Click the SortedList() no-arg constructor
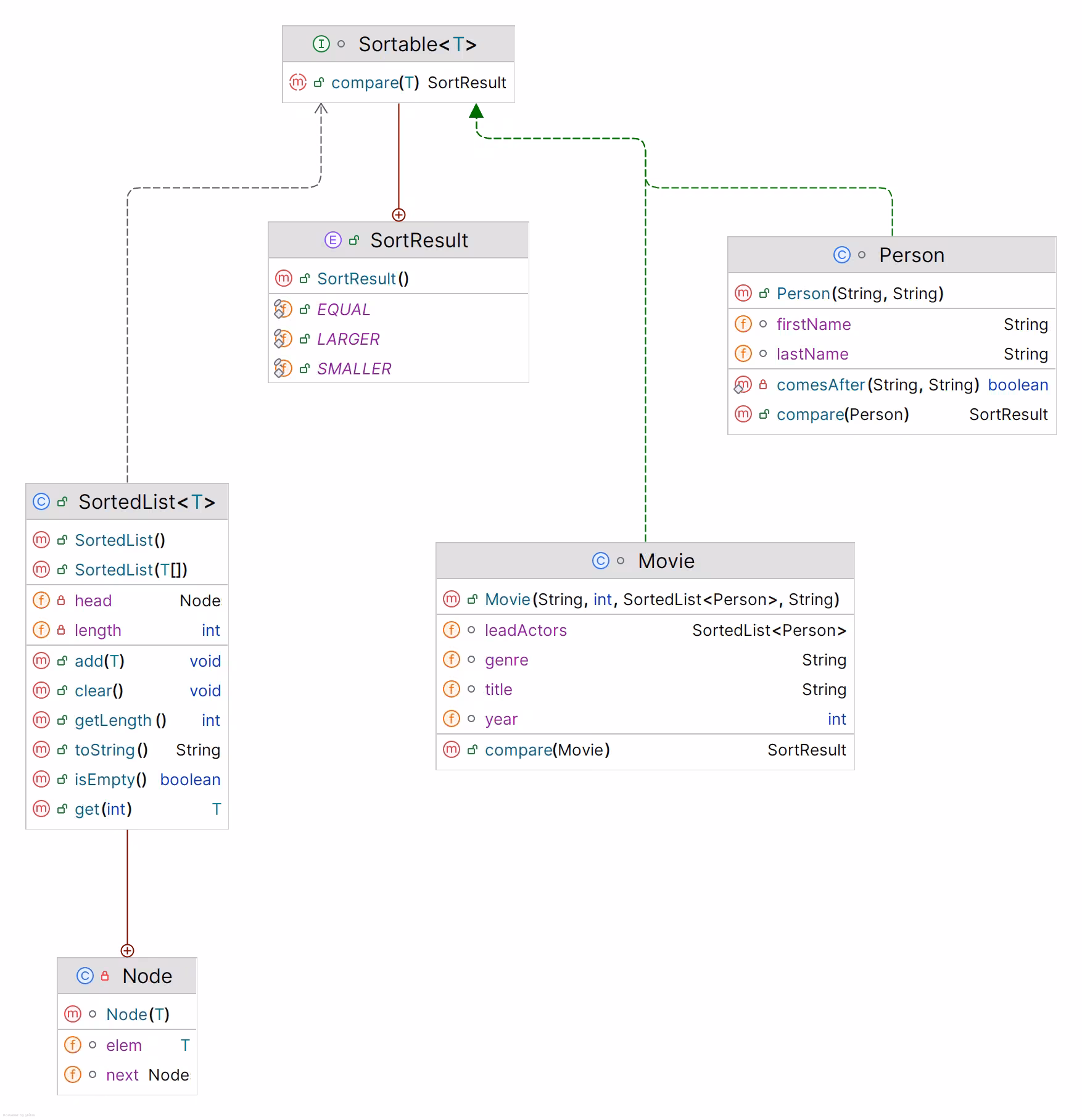Viewport: 1082px width, 1120px height. click(120, 540)
